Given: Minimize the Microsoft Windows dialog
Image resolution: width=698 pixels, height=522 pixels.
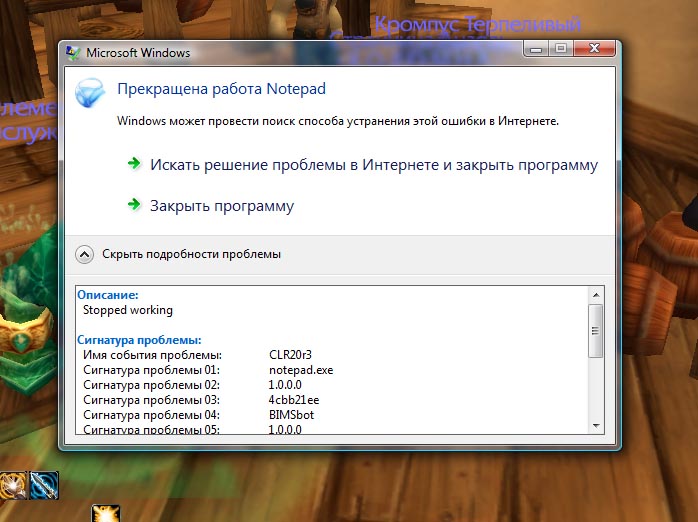Looking at the screenshot, I should click(x=536, y=49).
